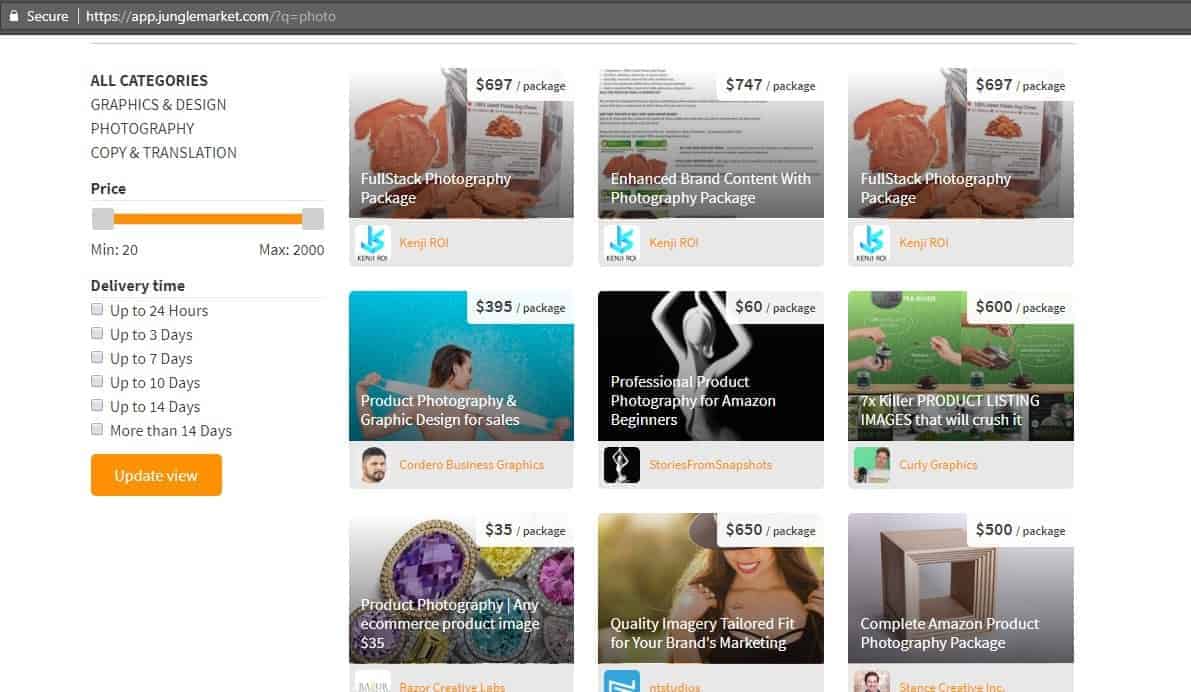Visit StoriesFromSnapshots seller page

(x=710, y=465)
